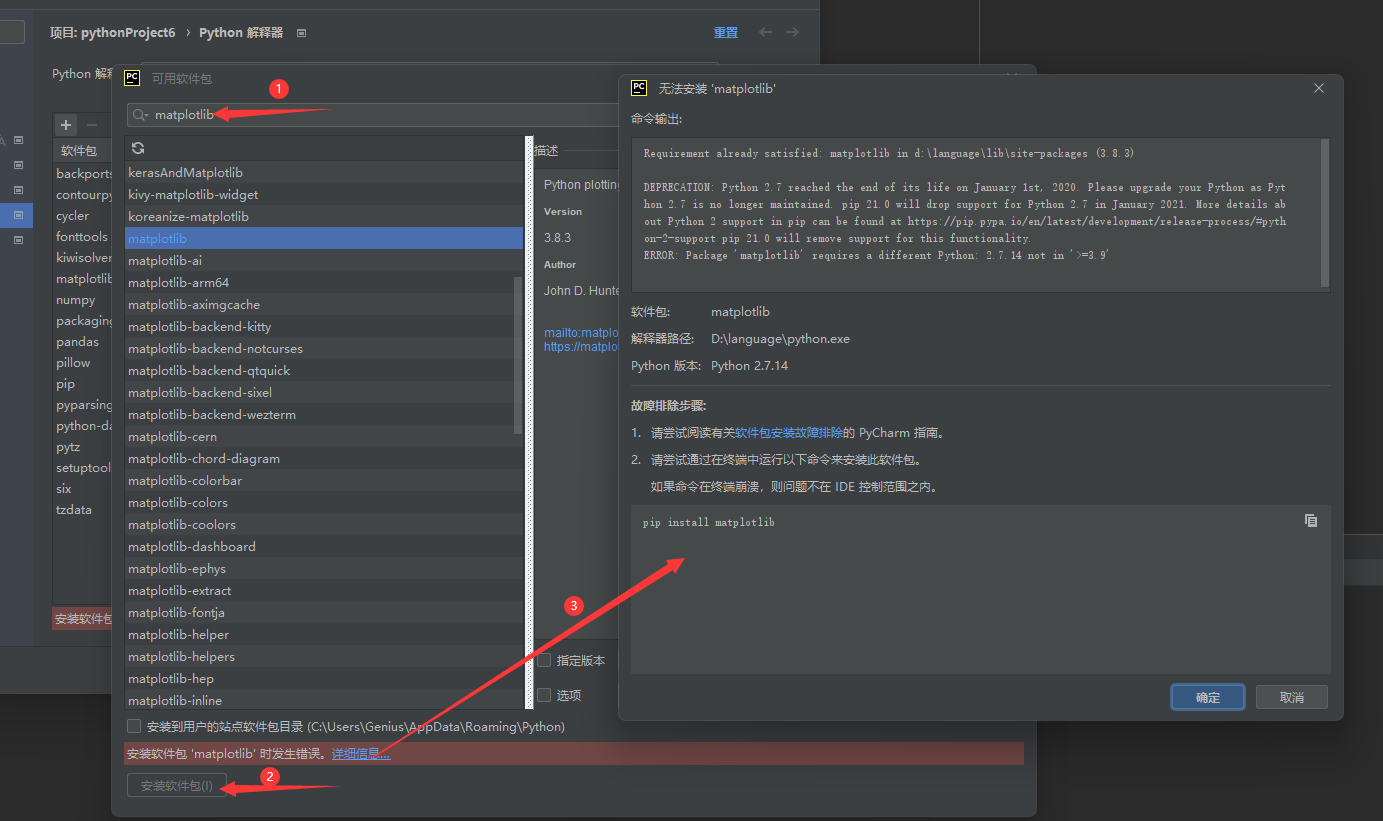Image resolution: width=1383 pixels, height=821 pixels.
Task: Click the command output scrollbar
Action: coord(1326,213)
